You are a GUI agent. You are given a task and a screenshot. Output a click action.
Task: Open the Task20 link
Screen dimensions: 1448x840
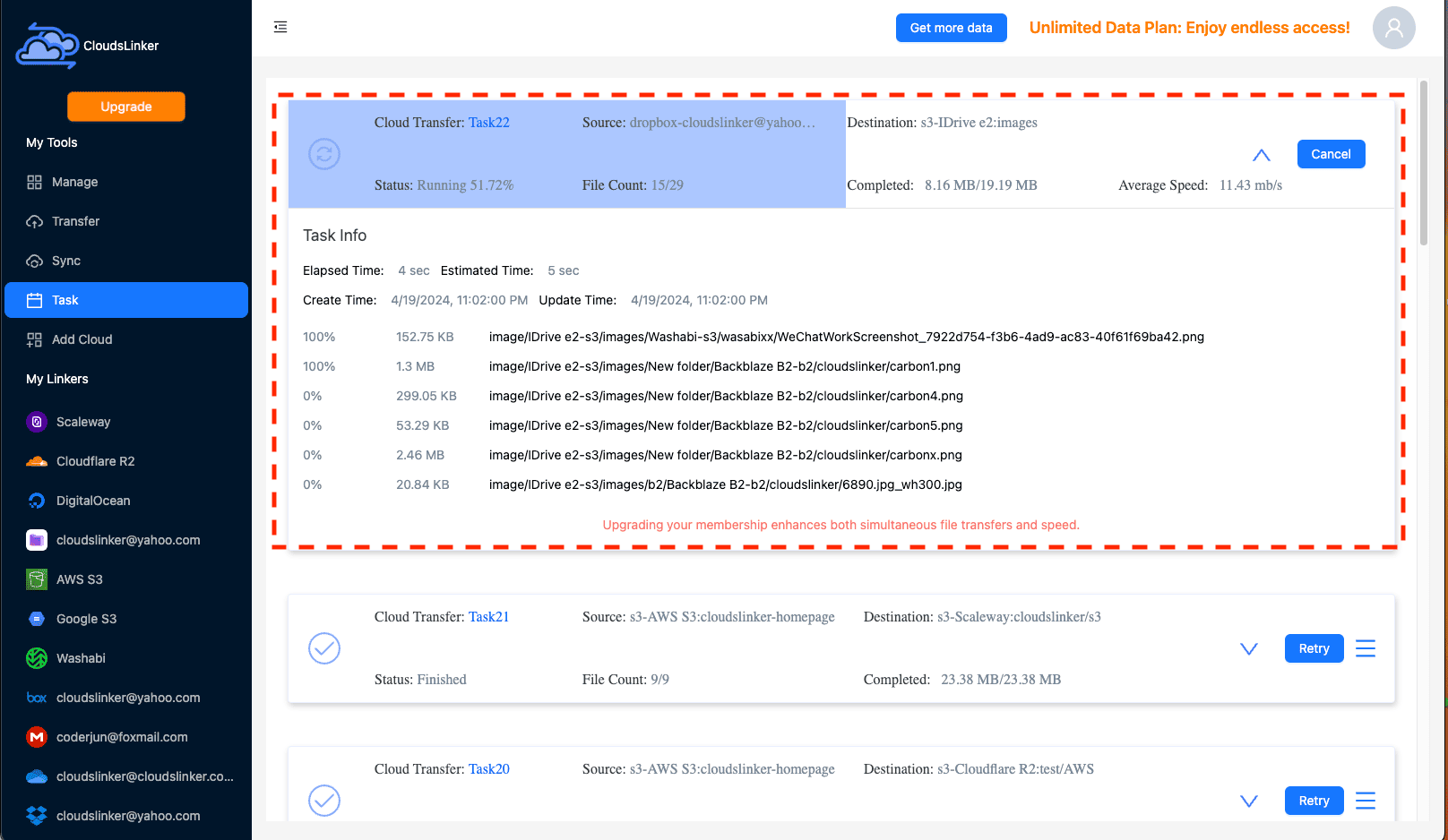click(489, 769)
